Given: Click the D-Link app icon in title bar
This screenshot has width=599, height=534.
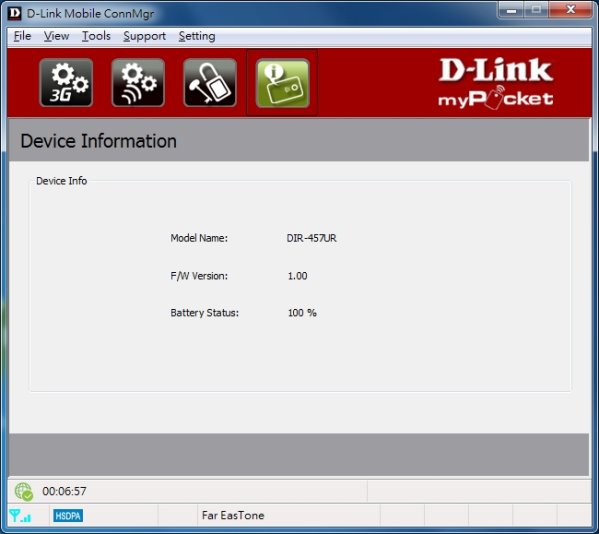Looking at the screenshot, I should [x=15, y=13].
